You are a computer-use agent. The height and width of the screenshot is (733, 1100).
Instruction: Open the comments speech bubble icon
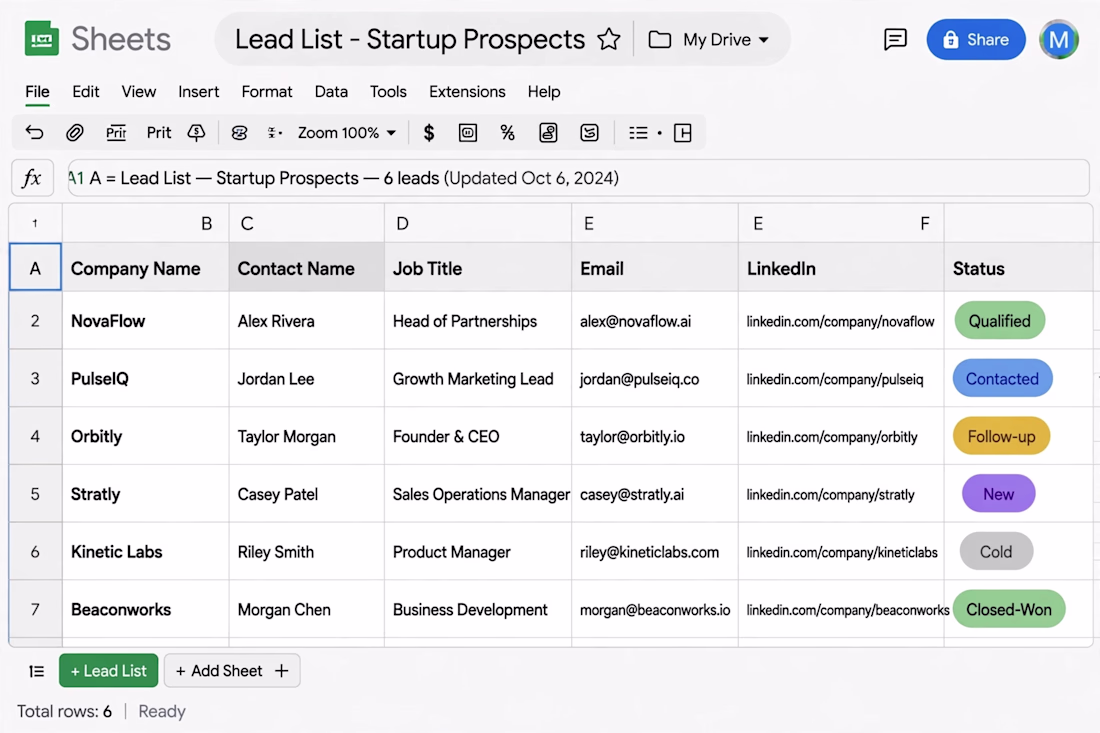(895, 39)
